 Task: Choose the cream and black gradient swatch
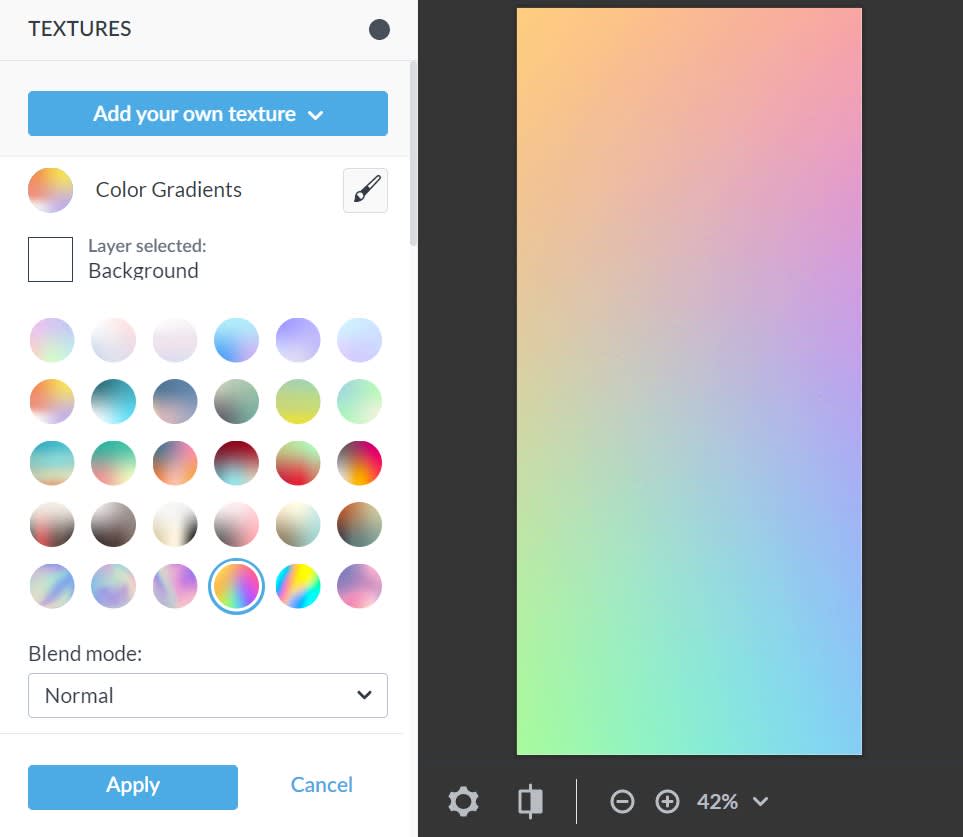pos(175,524)
